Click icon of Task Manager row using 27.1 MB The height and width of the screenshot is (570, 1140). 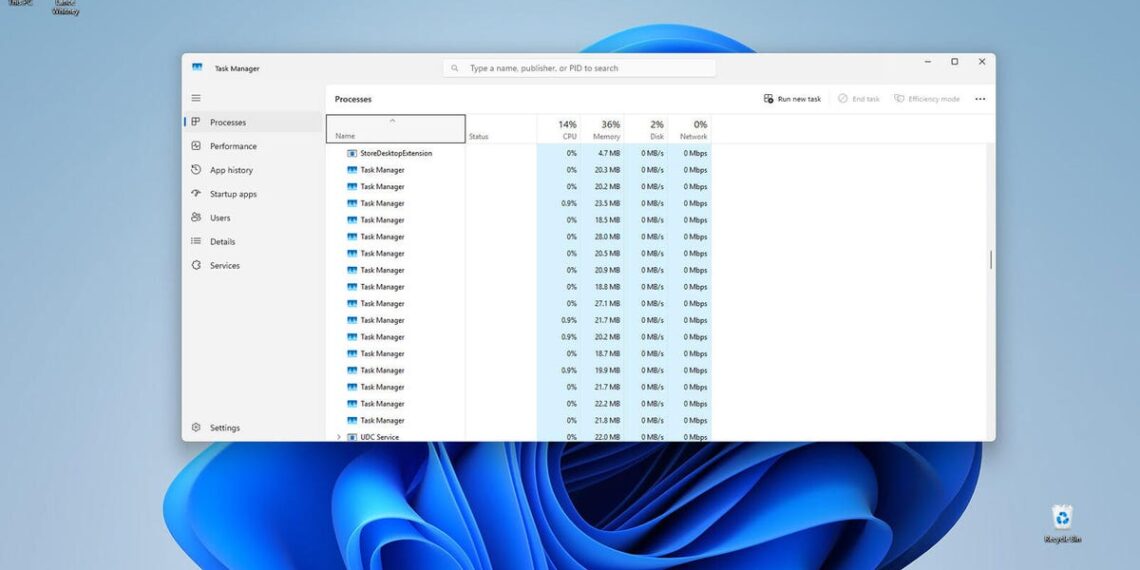(352, 304)
